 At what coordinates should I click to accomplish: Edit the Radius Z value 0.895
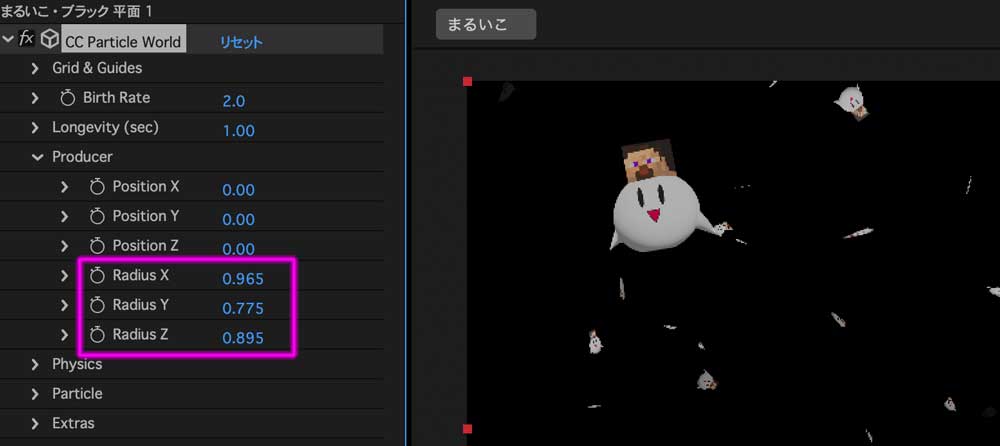242,338
